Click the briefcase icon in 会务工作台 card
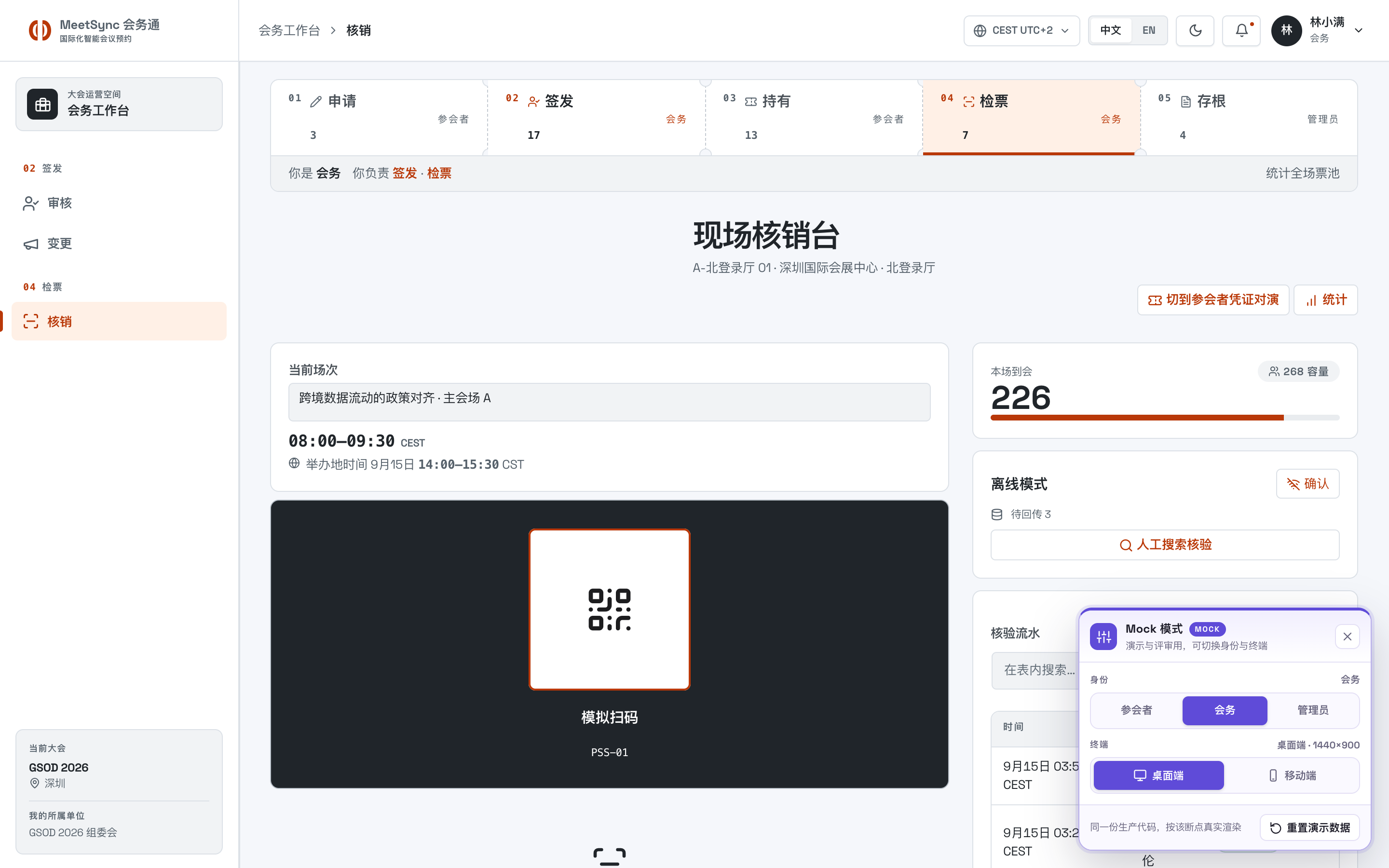1389x868 pixels. [42, 105]
